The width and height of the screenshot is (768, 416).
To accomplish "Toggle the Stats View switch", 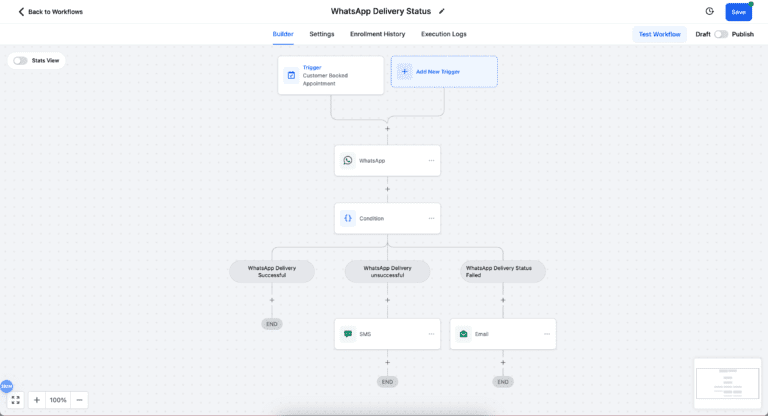I will 20,61.
